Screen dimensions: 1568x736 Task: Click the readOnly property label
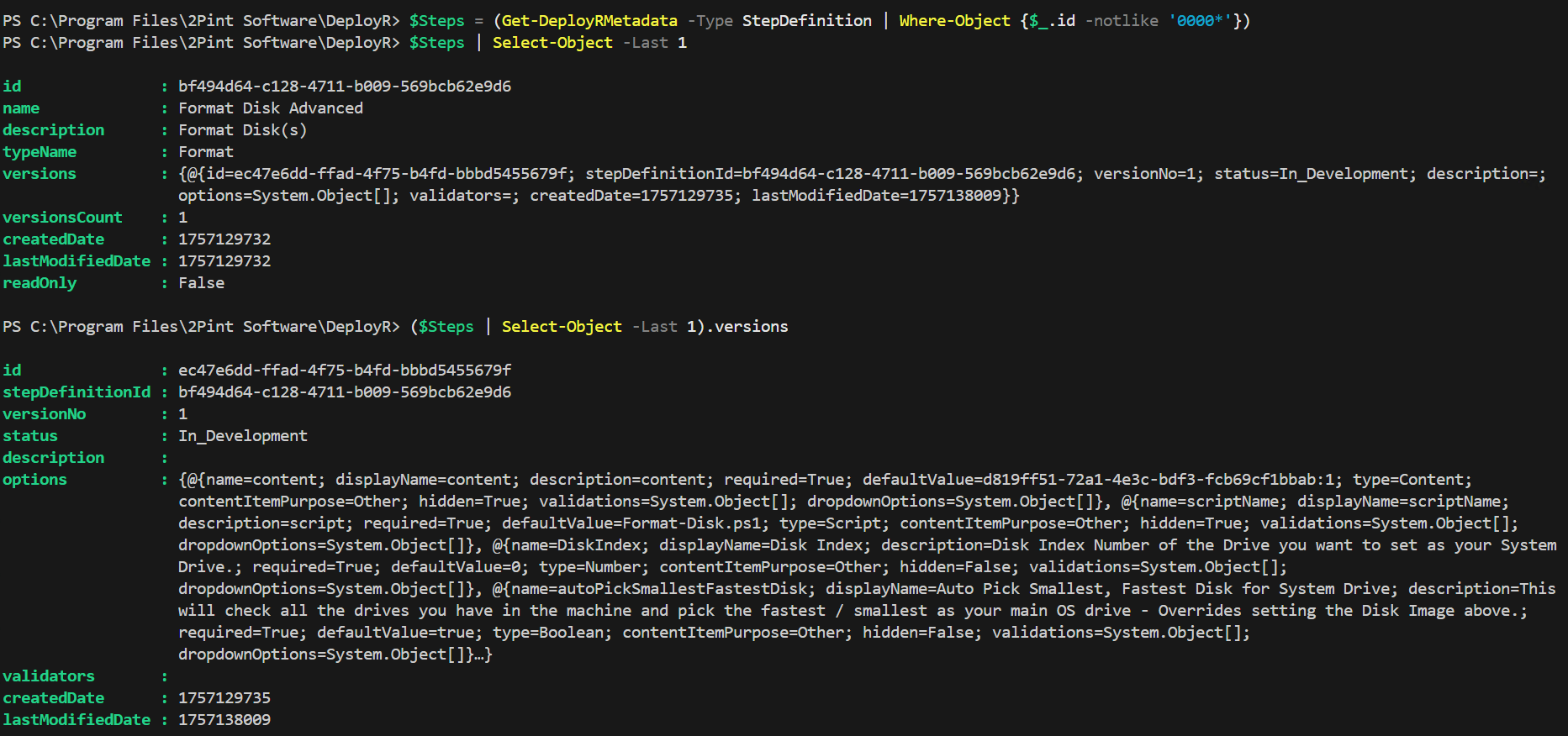(40, 282)
